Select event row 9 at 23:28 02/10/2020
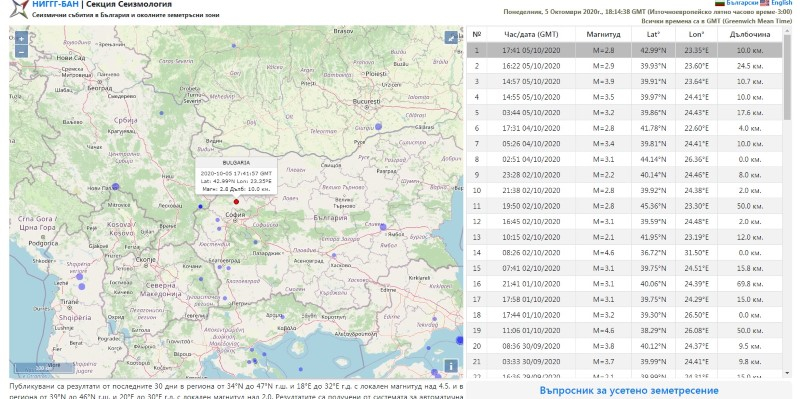This screenshot has height=399, width=800. coord(624,175)
